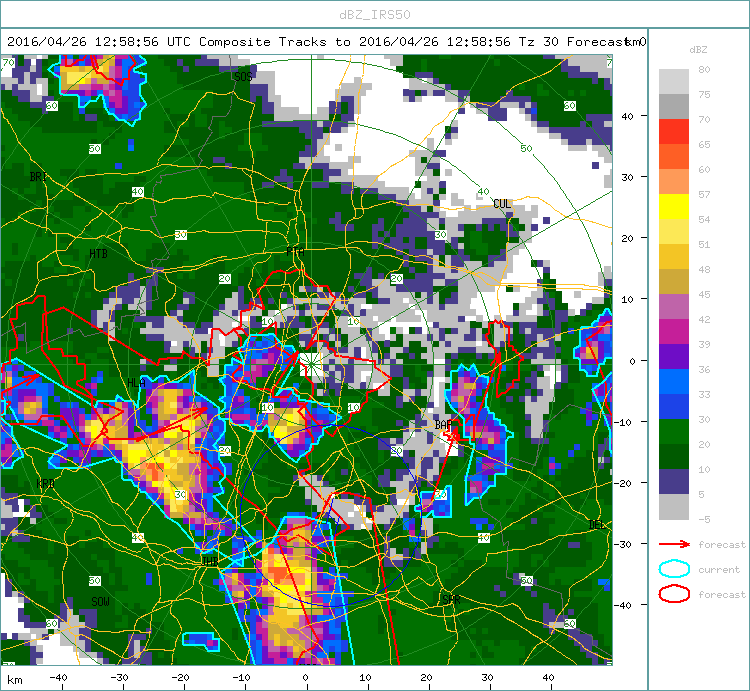This screenshot has height=691, width=750.
Task: Click the CUL station label
Action: pos(502,204)
